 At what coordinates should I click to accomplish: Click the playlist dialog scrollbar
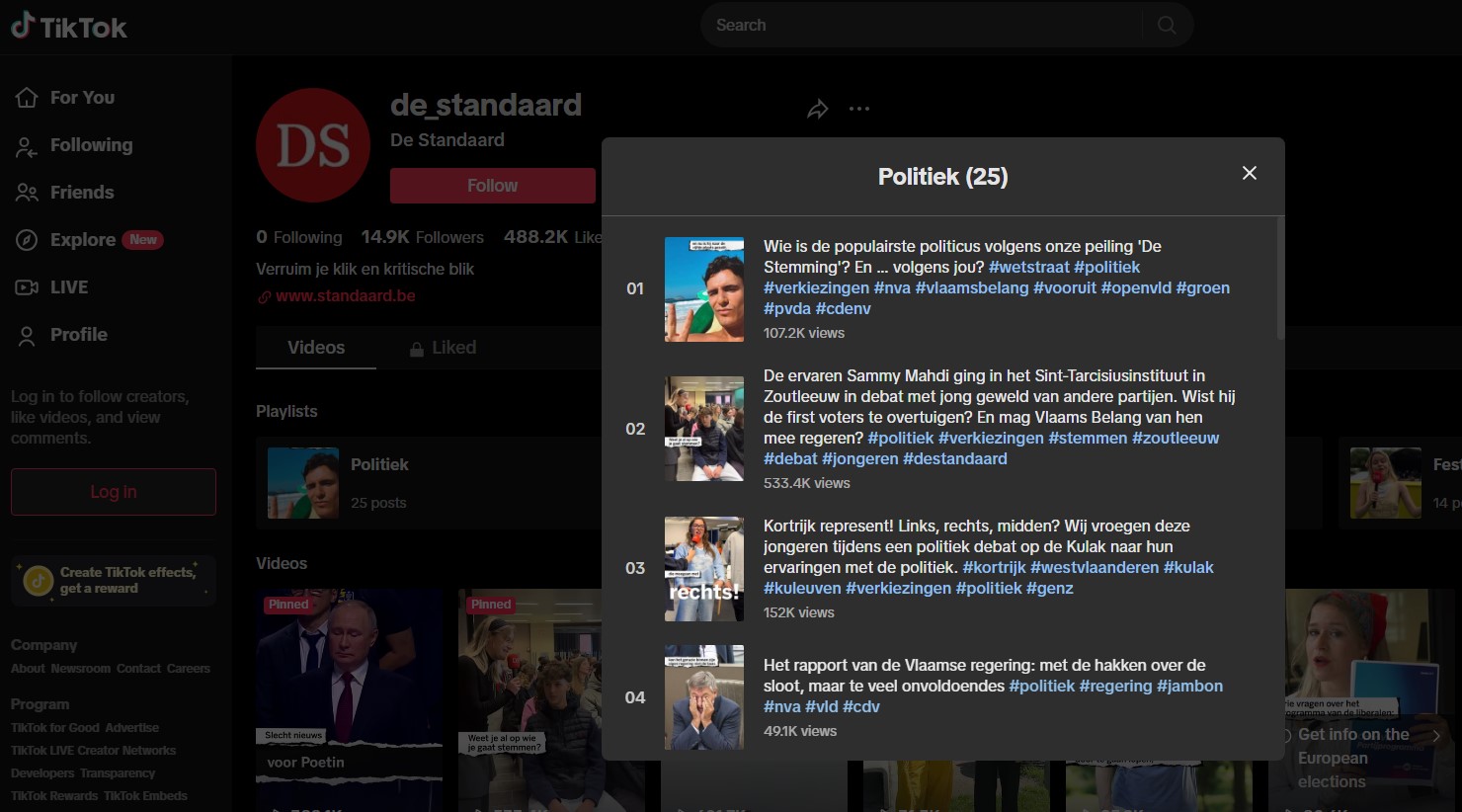(1280, 280)
